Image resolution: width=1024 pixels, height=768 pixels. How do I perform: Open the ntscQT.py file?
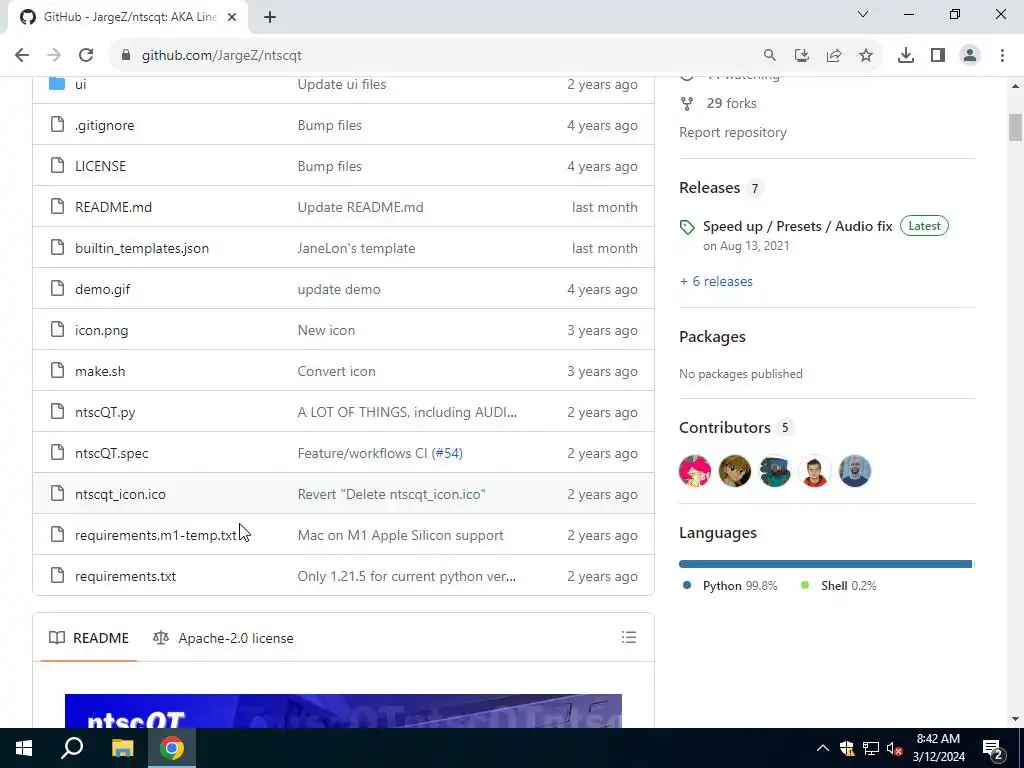click(x=105, y=412)
